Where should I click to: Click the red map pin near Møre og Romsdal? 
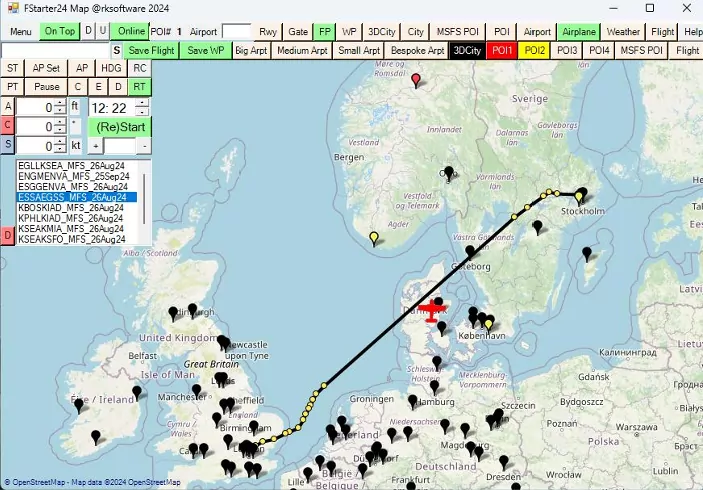click(x=416, y=80)
